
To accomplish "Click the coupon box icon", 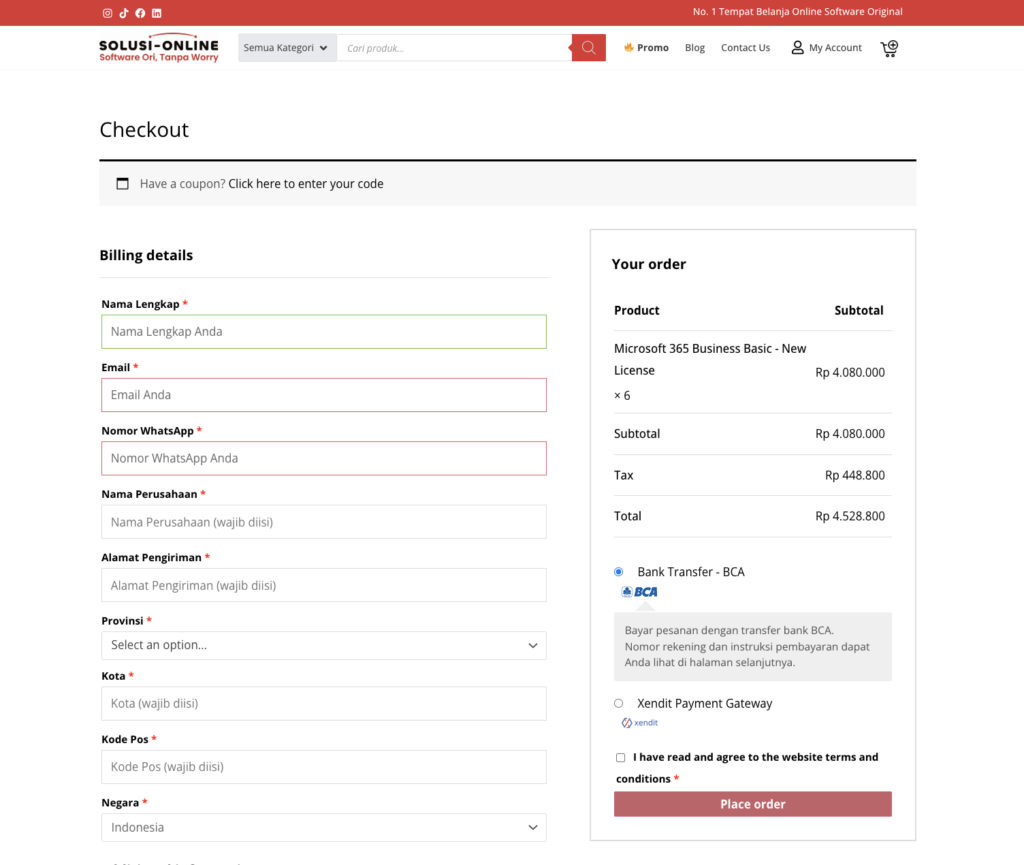I will click(x=122, y=183).
